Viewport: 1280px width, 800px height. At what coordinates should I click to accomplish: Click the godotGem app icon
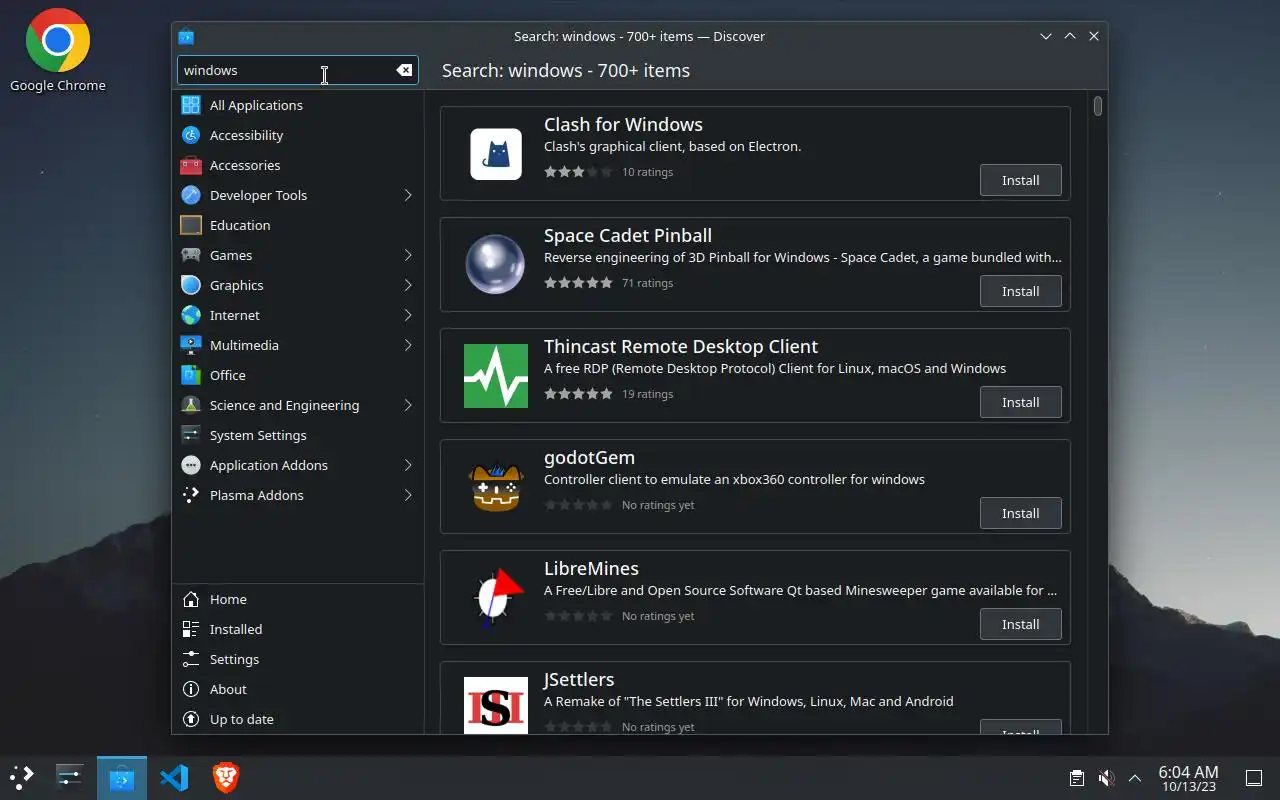(x=496, y=487)
